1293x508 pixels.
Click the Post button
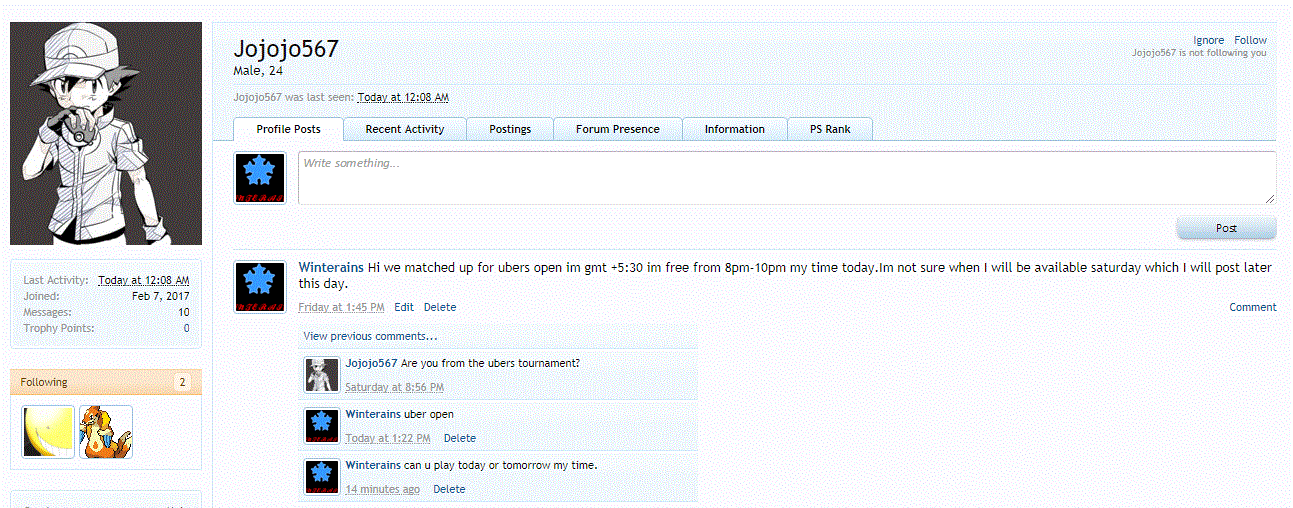click(1226, 228)
